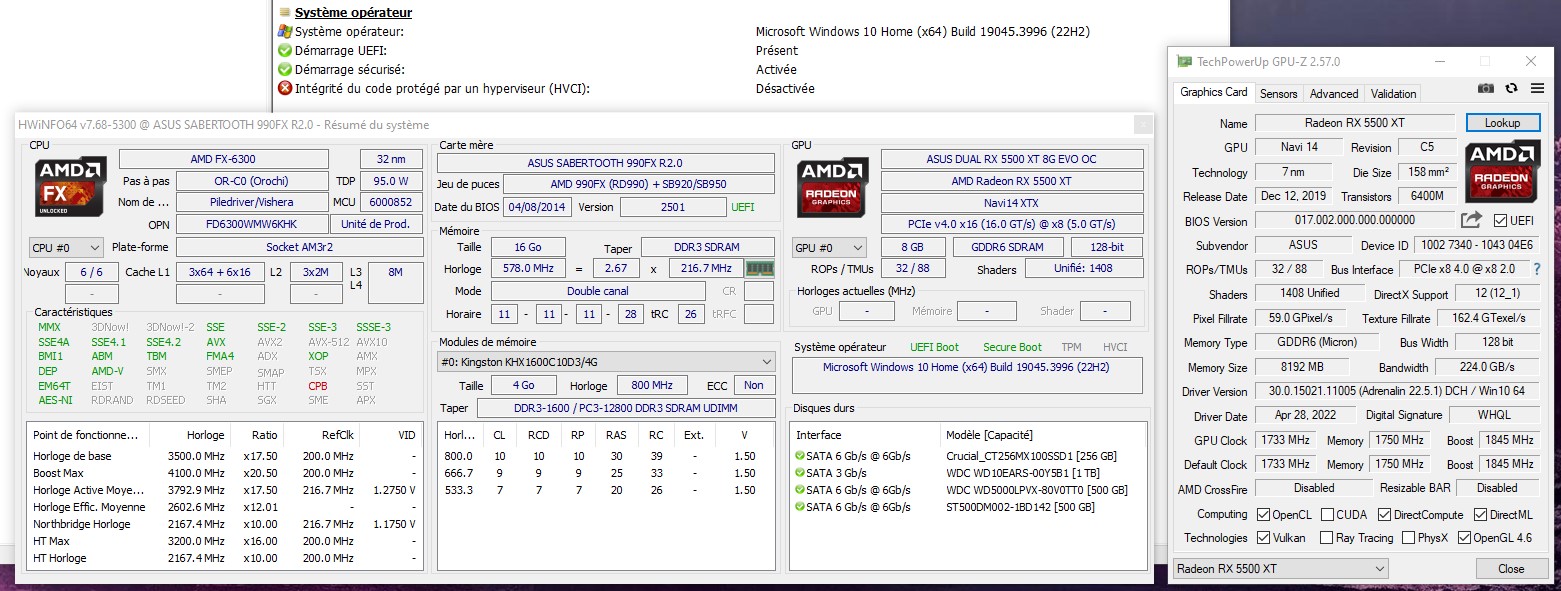Screen dimensions: 1561x591
Task: Take a GPU-Z screenshot with the camera icon
Action: pyautogui.click(x=1486, y=88)
